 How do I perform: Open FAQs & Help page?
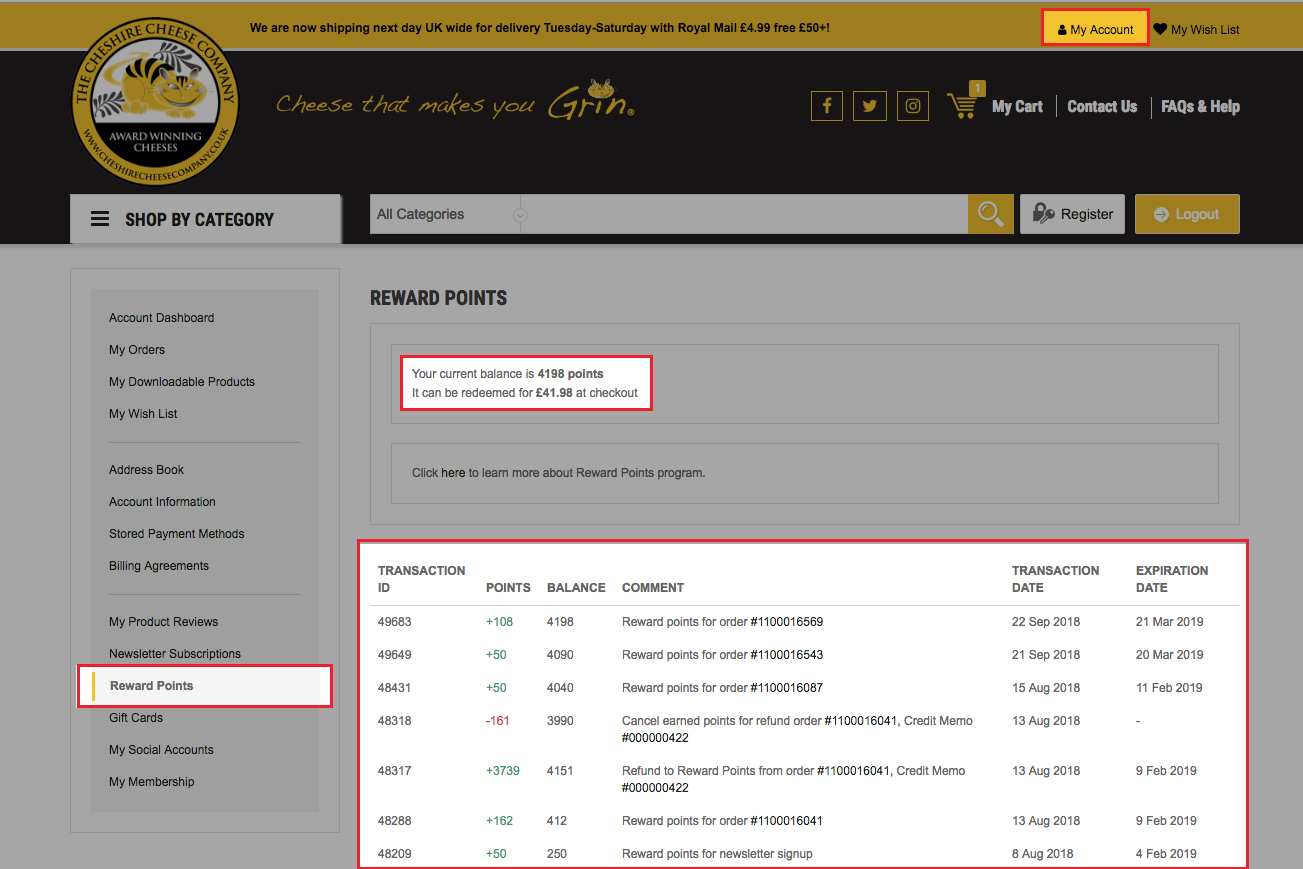click(1200, 106)
